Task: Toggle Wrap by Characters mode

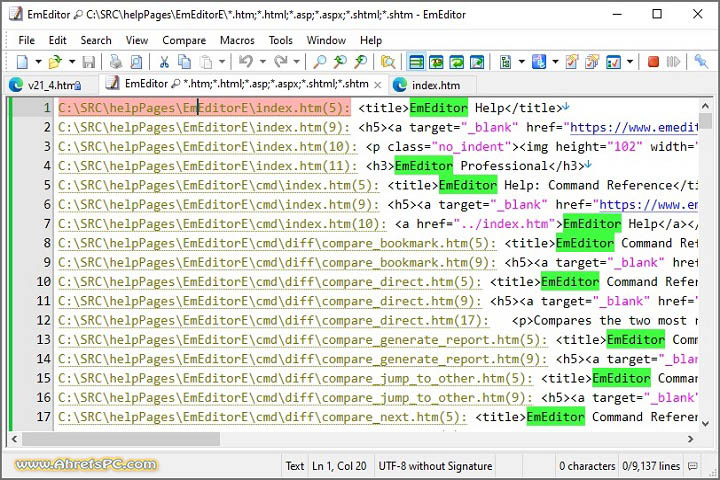Action: pos(436,62)
